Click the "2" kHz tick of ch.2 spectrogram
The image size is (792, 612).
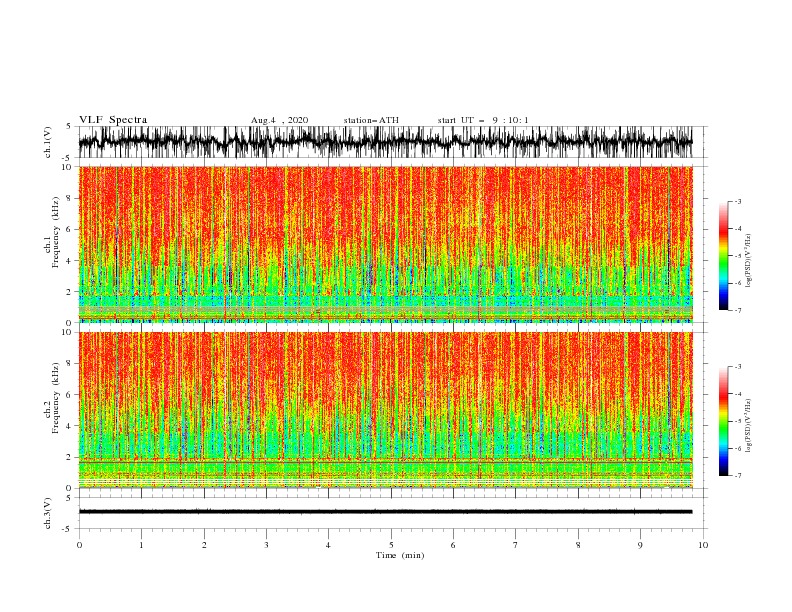(x=69, y=457)
